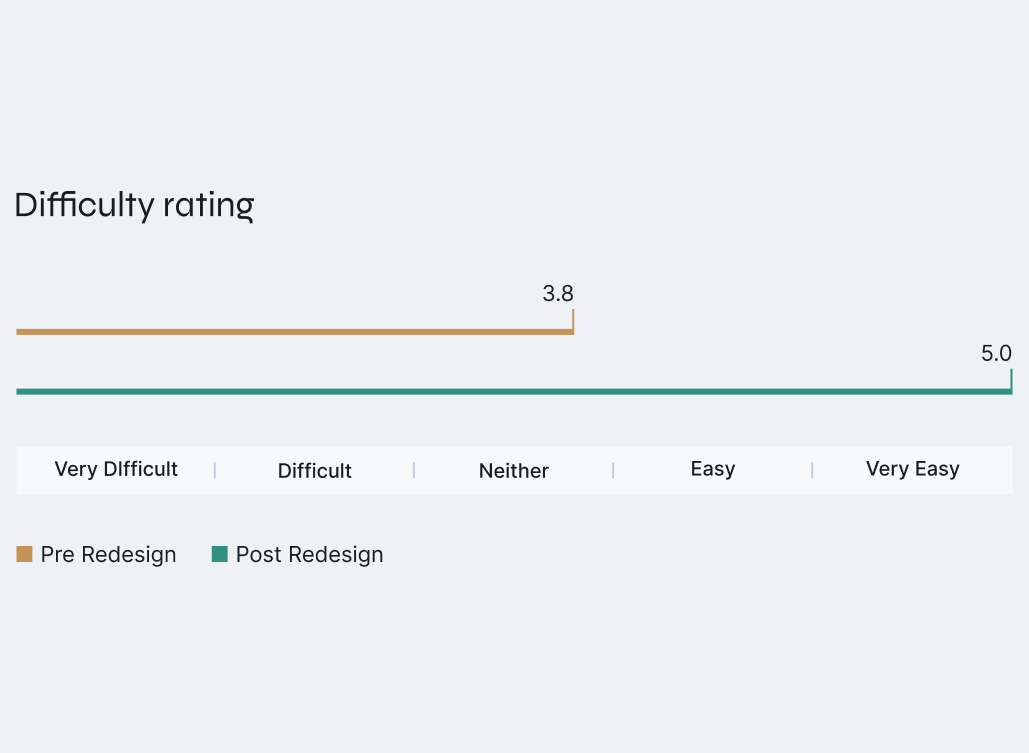Select the Pre Redesign legend label

108,555
